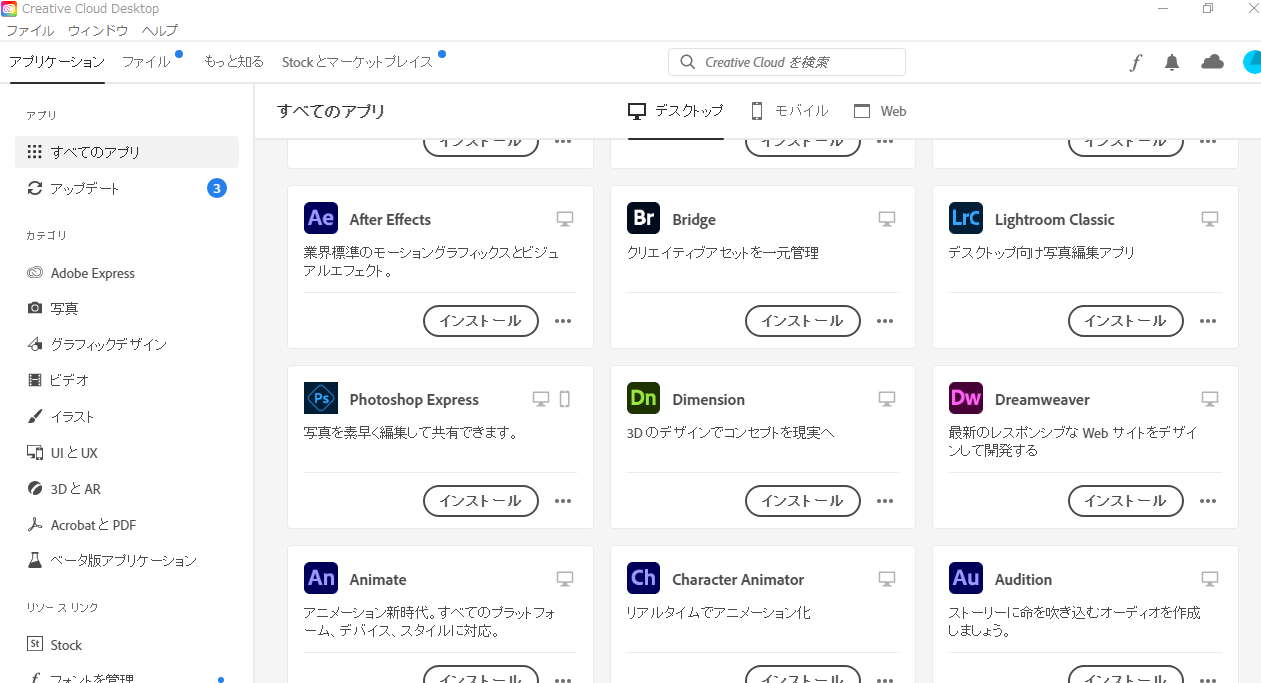Screen dimensions: 1261x683
Task: Open the cloud sync status icon
Action: (x=1212, y=62)
